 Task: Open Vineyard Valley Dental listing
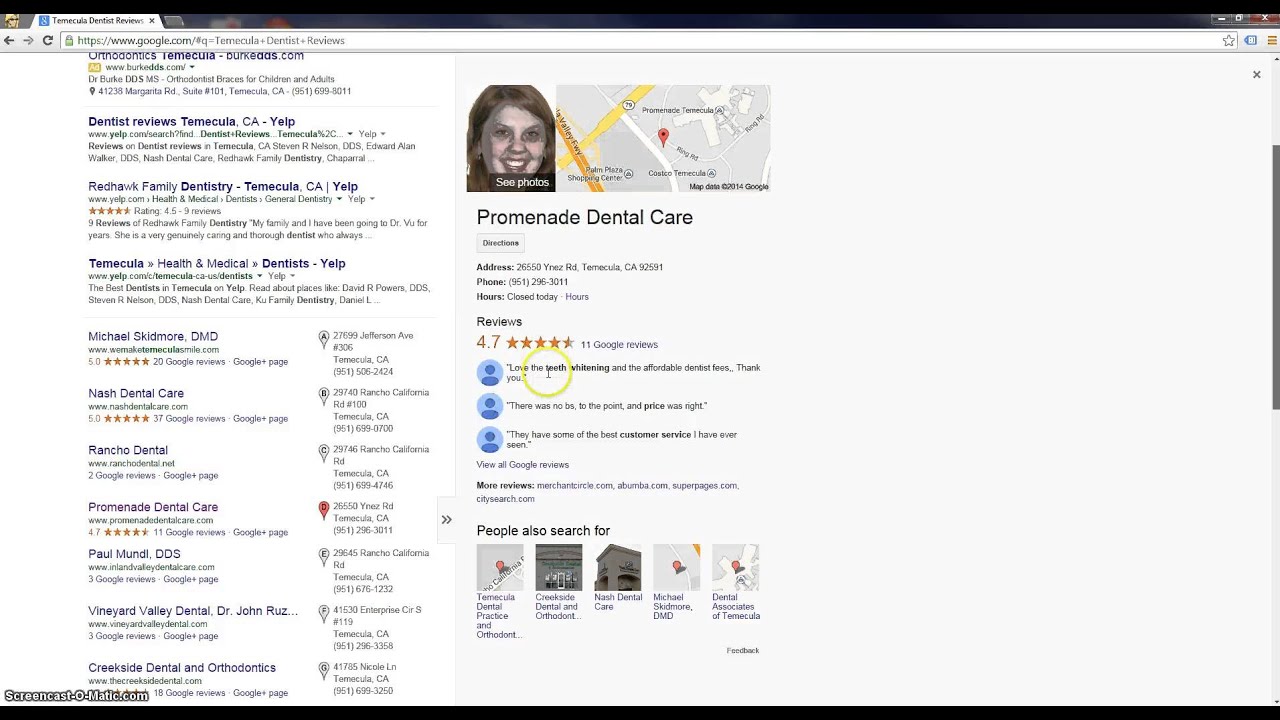click(193, 612)
